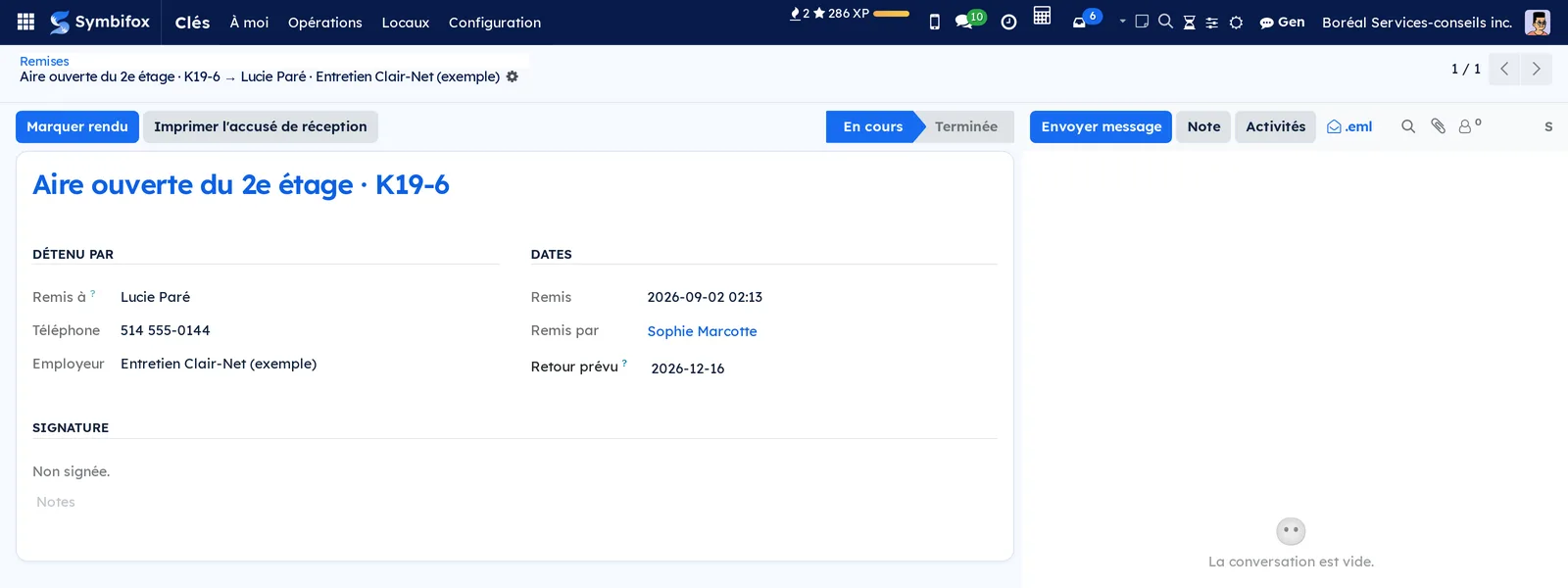The width and height of the screenshot is (1568, 588).
Task: Open Sophie Marcotte link
Action: (702, 331)
